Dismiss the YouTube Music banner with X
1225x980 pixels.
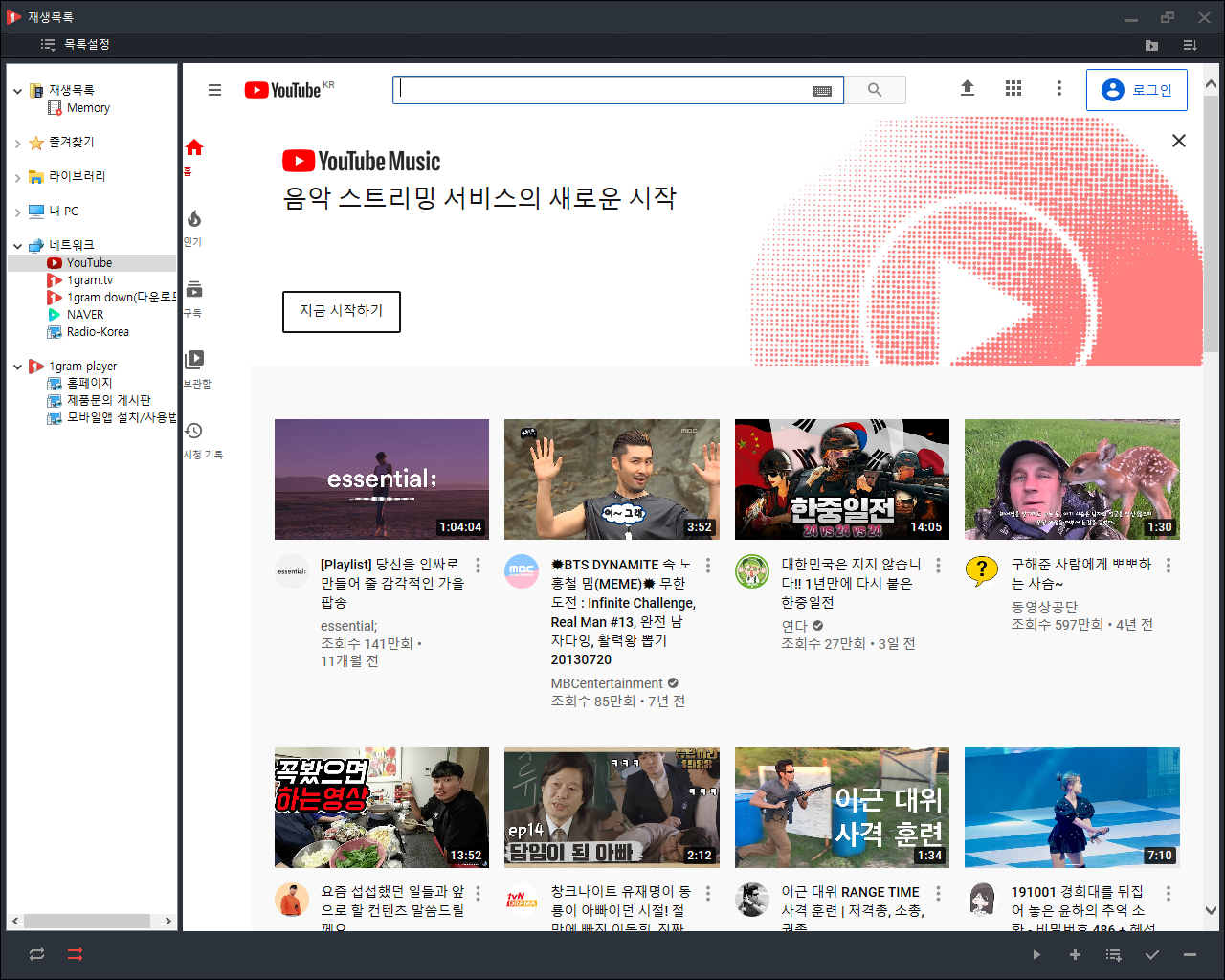[x=1179, y=141]
